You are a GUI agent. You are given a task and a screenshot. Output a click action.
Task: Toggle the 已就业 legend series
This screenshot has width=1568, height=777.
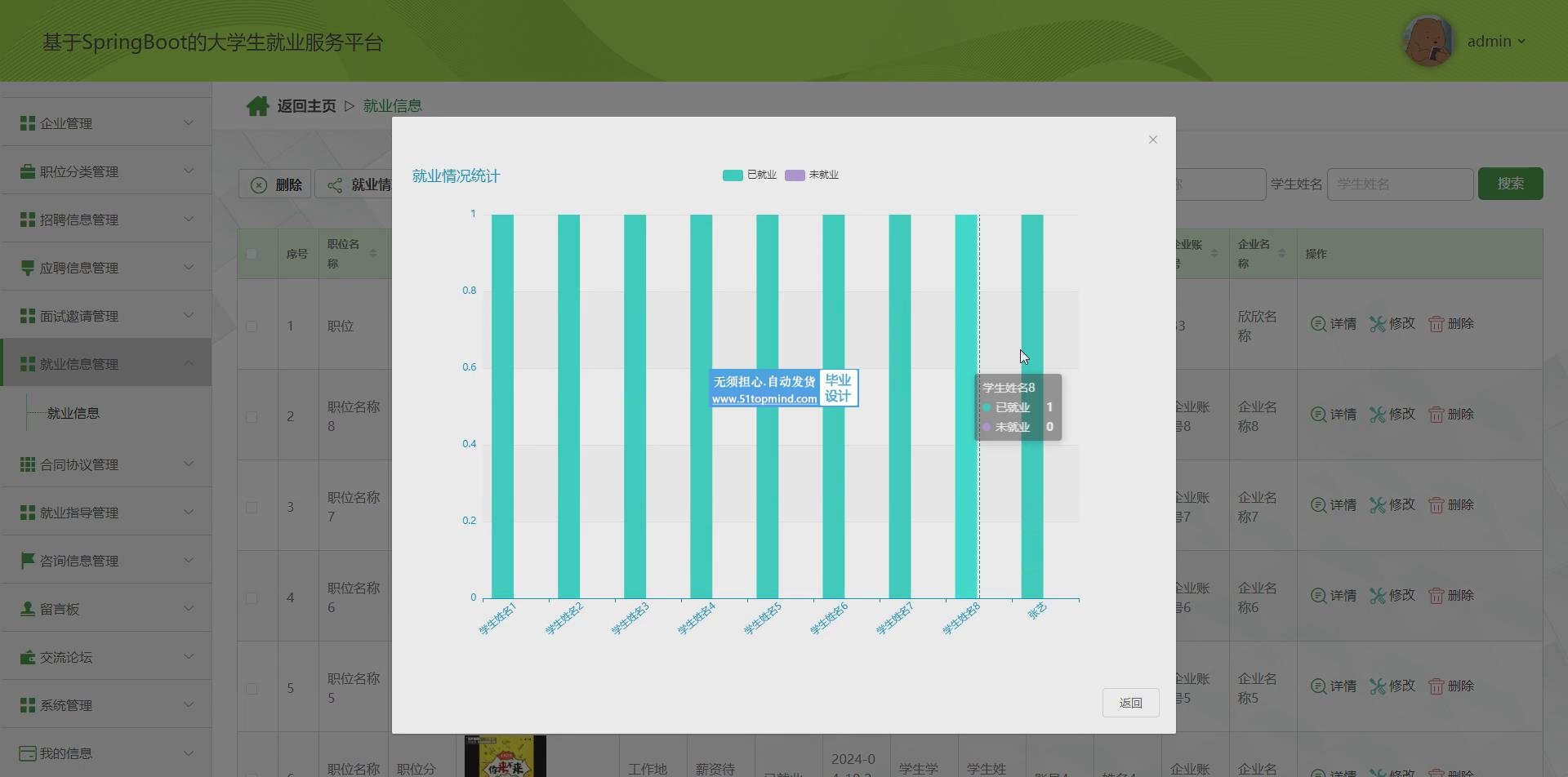[749, 175]
